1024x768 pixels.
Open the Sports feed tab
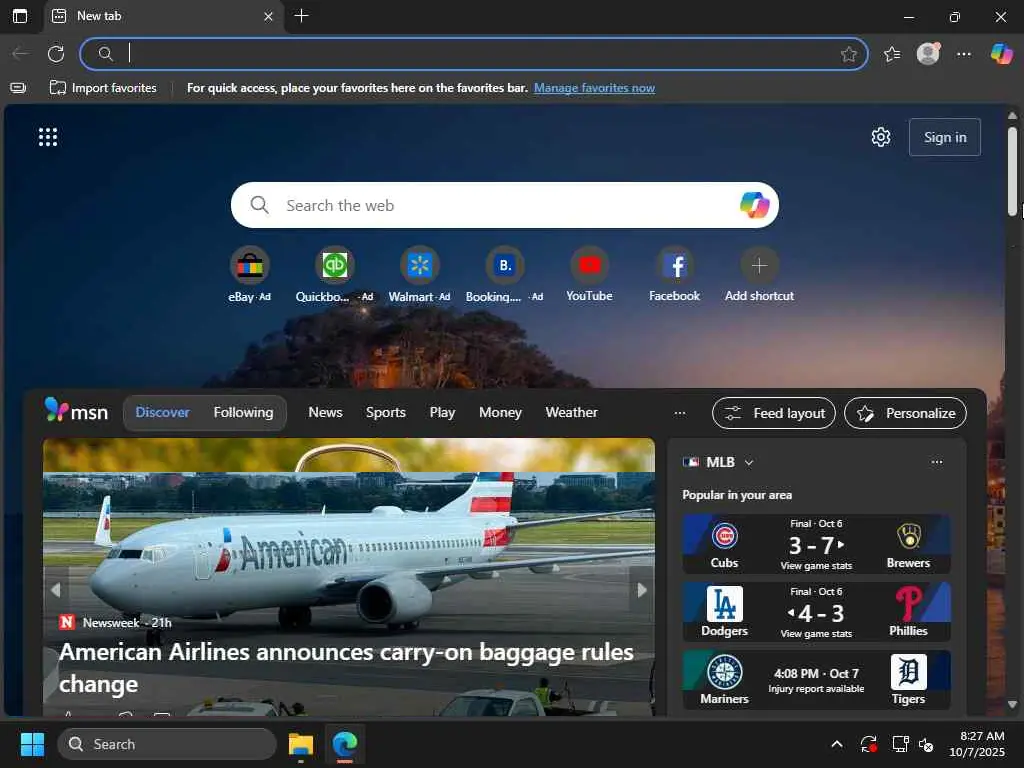385,412
